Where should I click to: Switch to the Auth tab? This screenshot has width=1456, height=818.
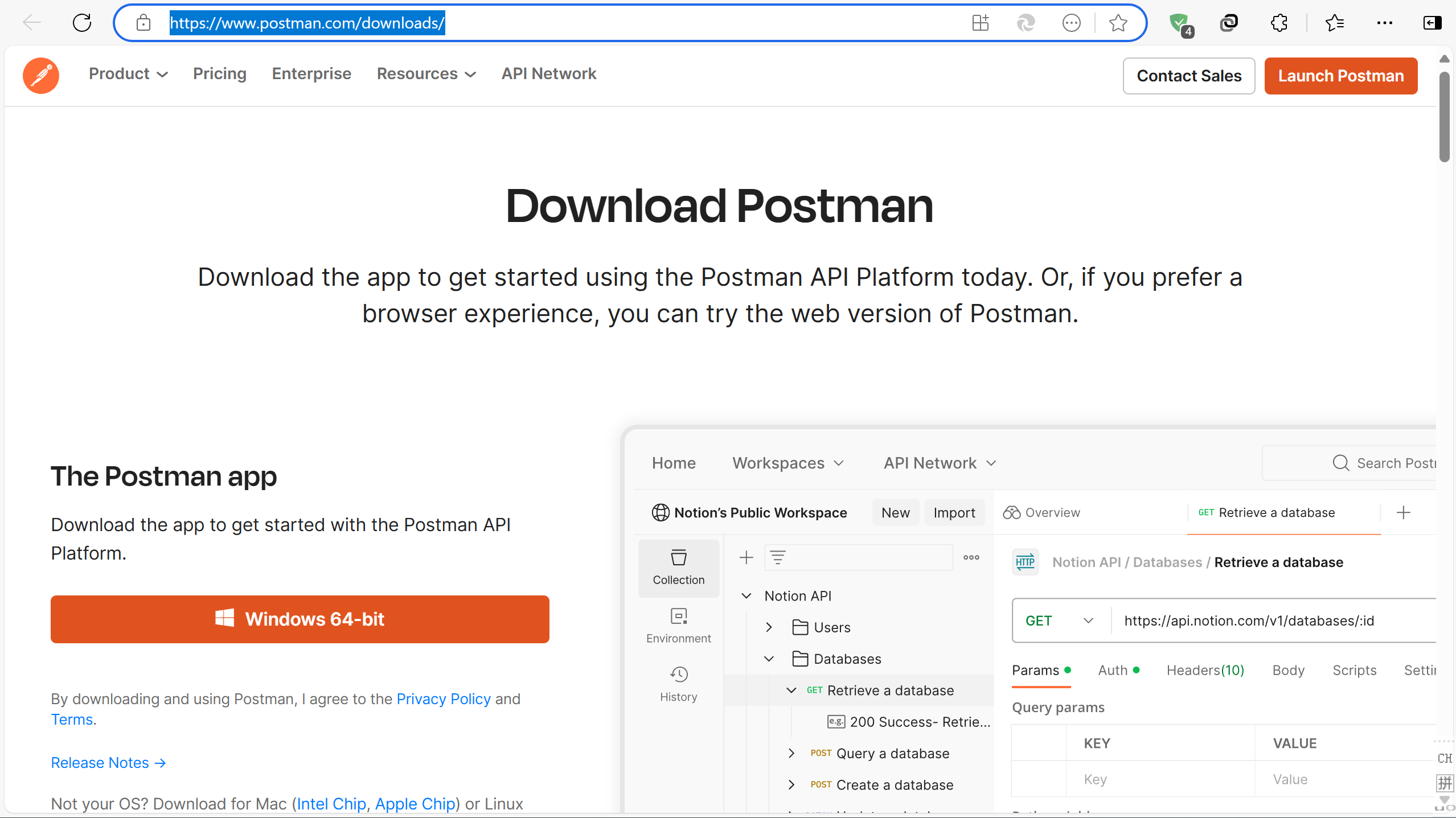pos(1118,670)
